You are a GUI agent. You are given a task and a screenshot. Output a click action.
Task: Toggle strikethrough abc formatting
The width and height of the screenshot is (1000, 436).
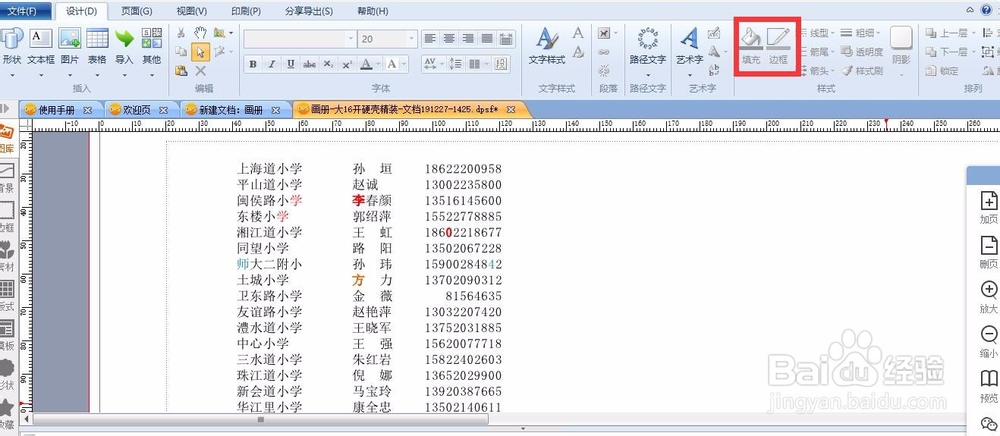coord(309,64)
